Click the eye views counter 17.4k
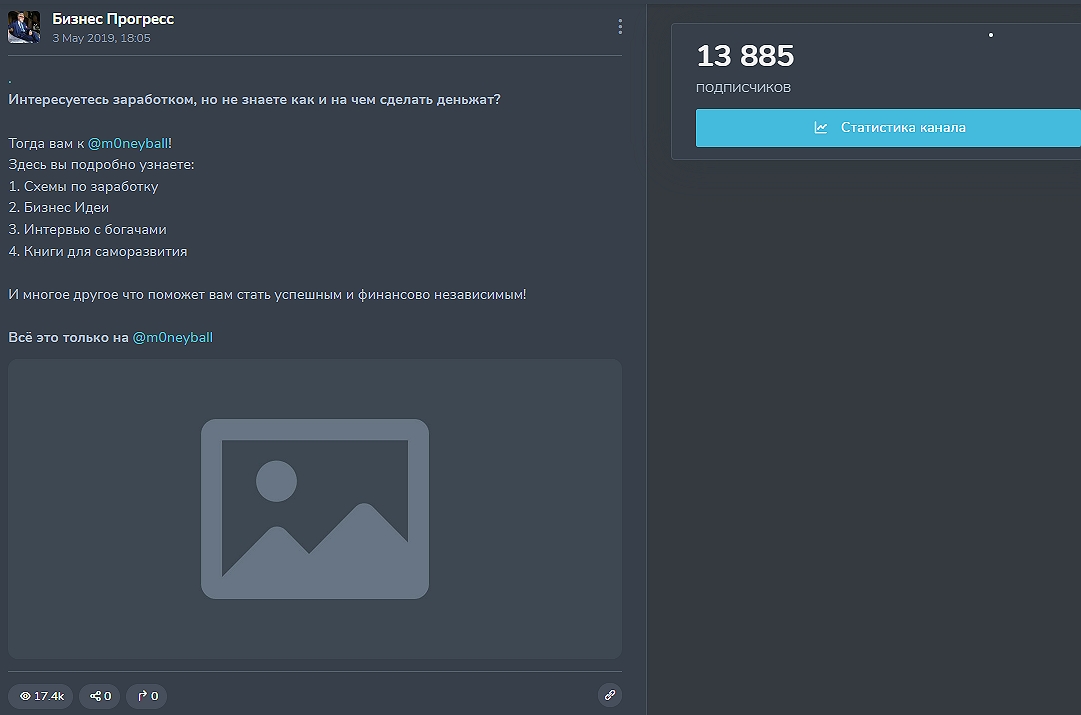Viewport: 1081px width, 715px height. tap(41, 696)
